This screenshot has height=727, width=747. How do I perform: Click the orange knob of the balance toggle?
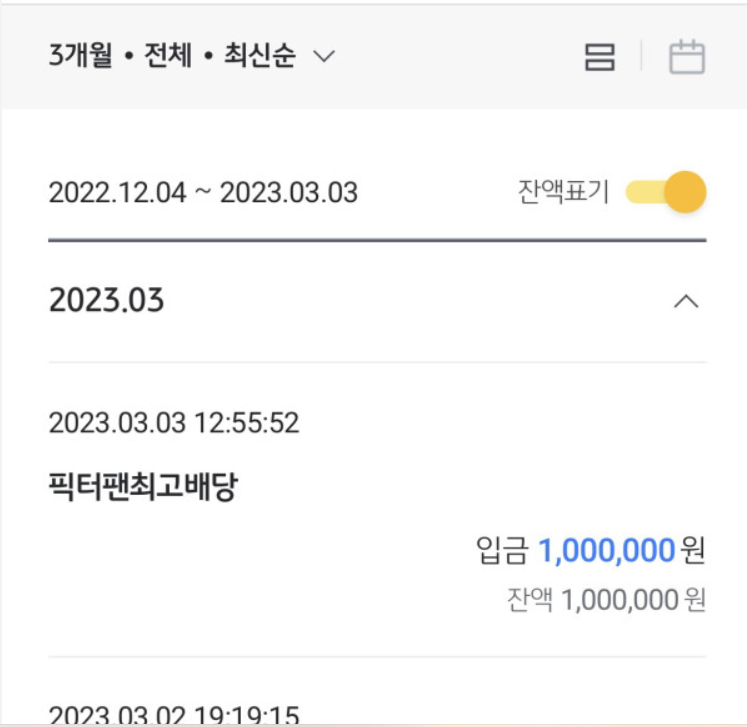click(686, 192)
